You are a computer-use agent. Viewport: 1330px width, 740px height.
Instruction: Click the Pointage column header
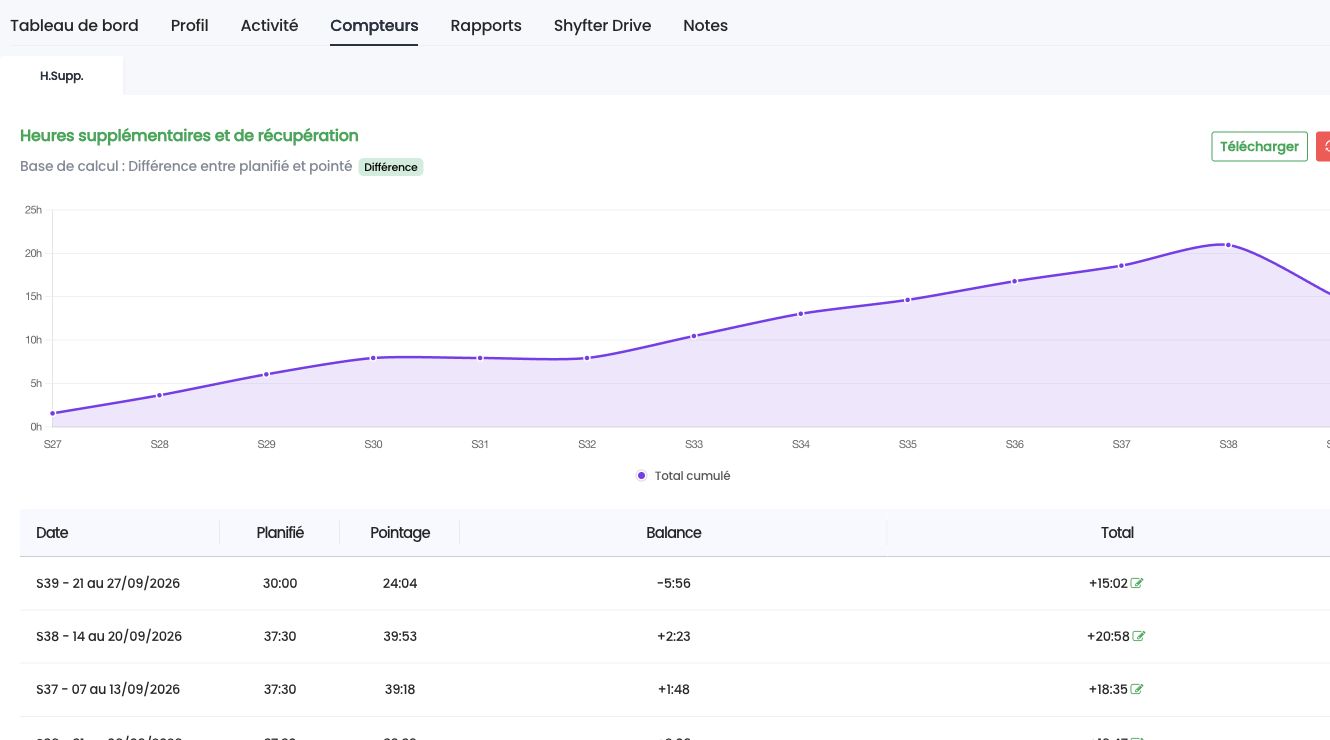(x=400, y=533)
